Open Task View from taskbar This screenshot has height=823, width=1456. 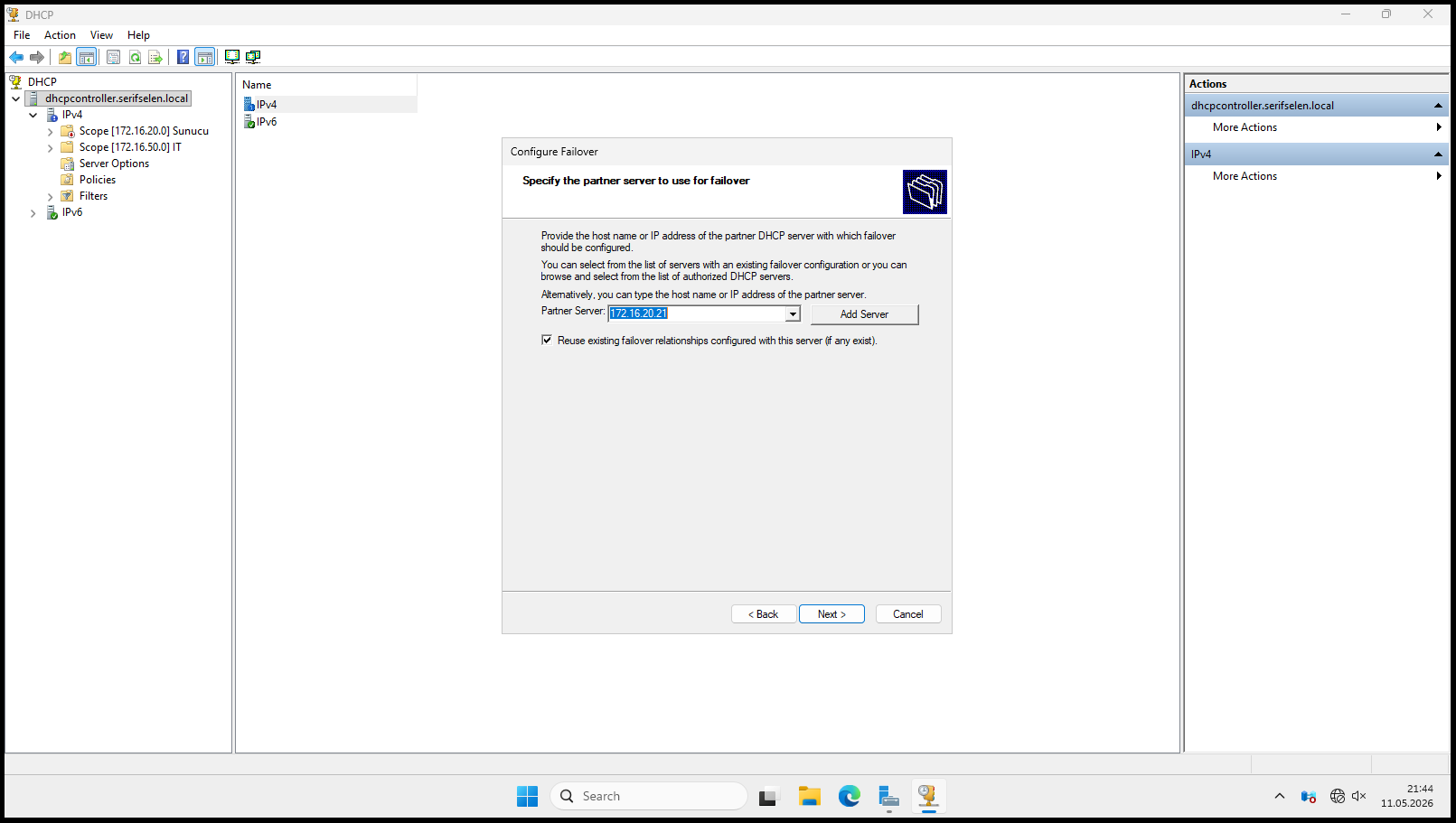[768, 796]
